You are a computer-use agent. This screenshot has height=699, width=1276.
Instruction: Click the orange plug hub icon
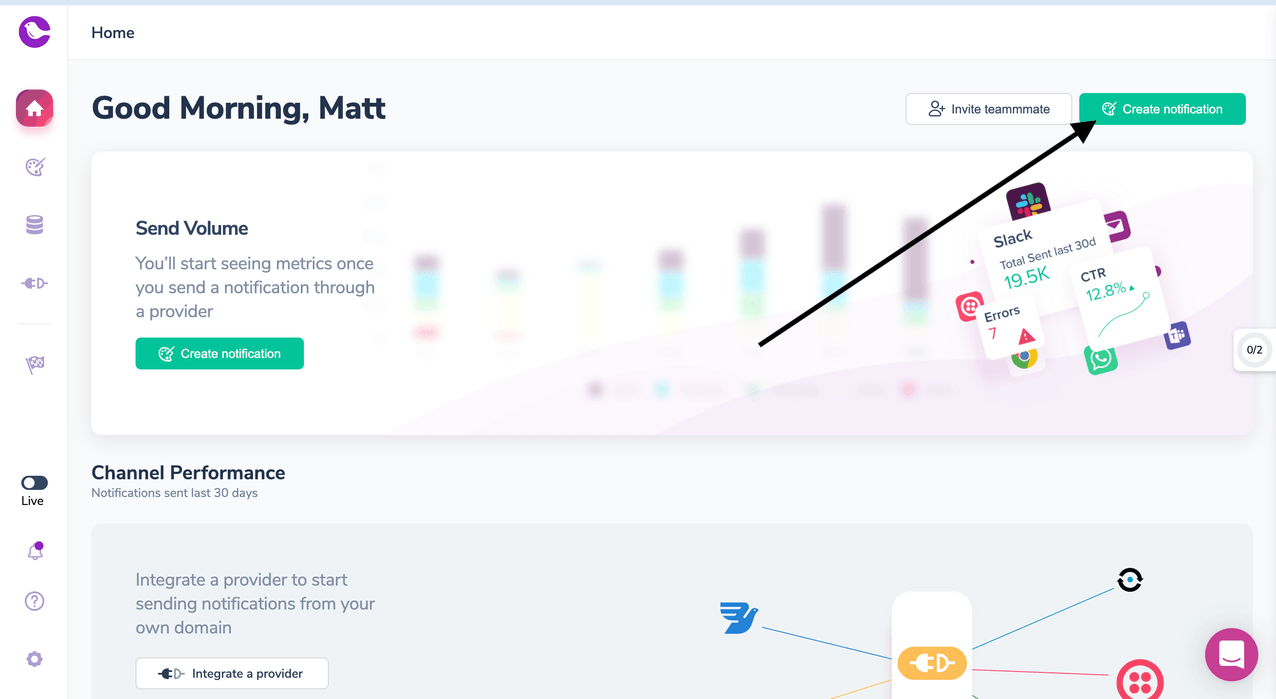pos(932,662)
